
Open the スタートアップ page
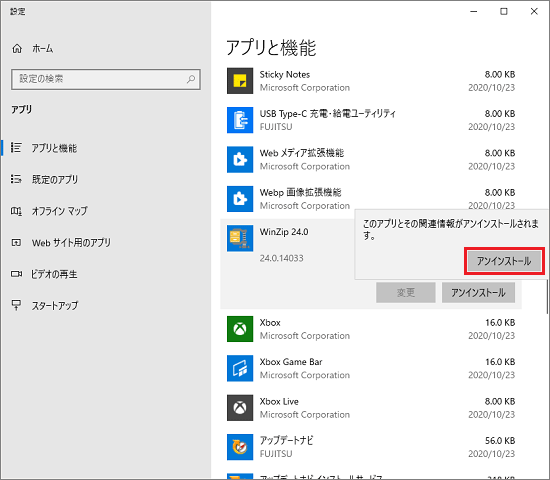(x=55, y=306)
